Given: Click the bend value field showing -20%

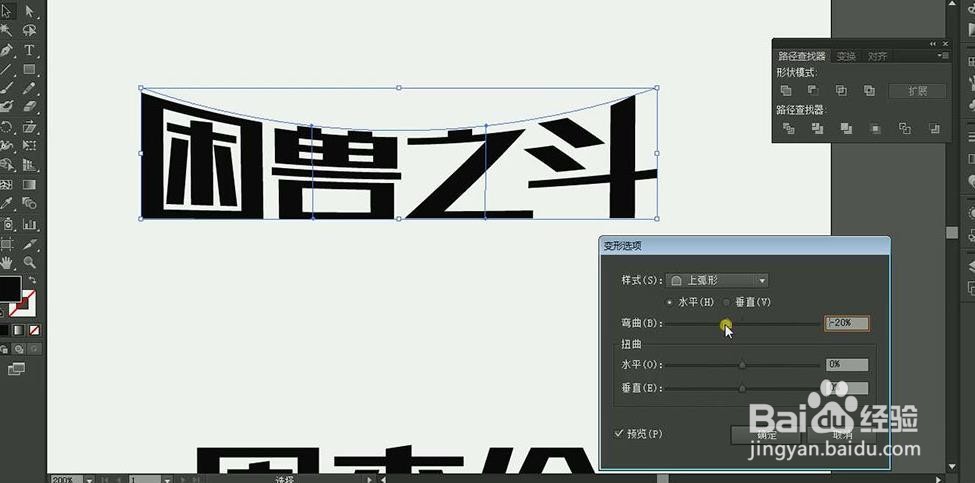Looking at the screenshot, I should coord(846,323).
